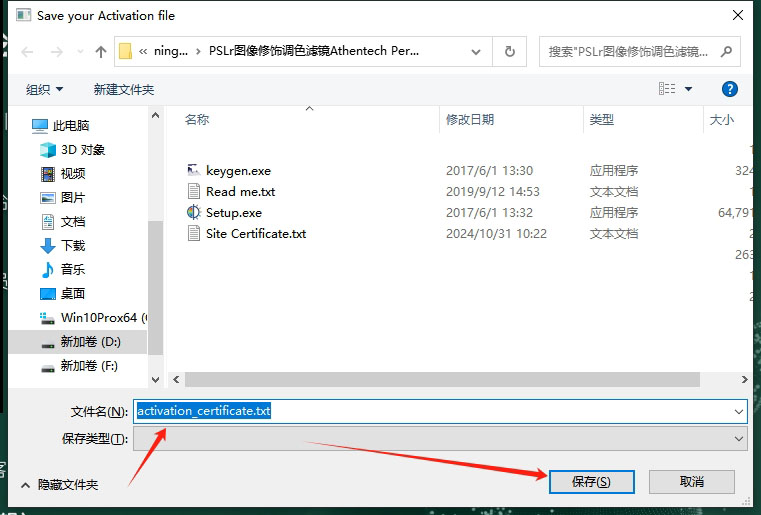Screen dimensions: 761x515
Task: Open the view options dropdown arrow
Action: [688, 89]
